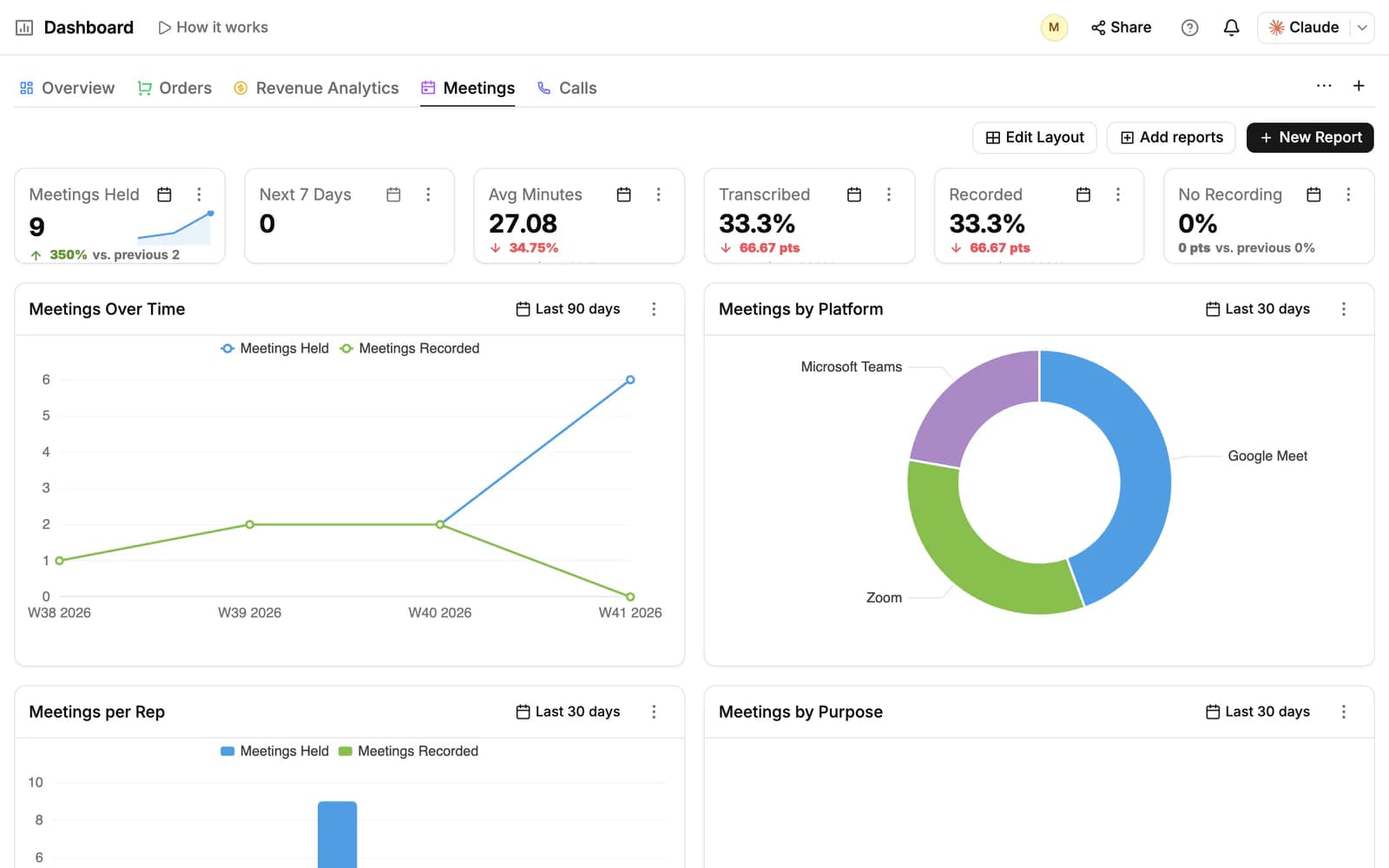Open three-dot menu on Meetings Held card
Viewport: 1389px width, 868px height.
(199, 194)
